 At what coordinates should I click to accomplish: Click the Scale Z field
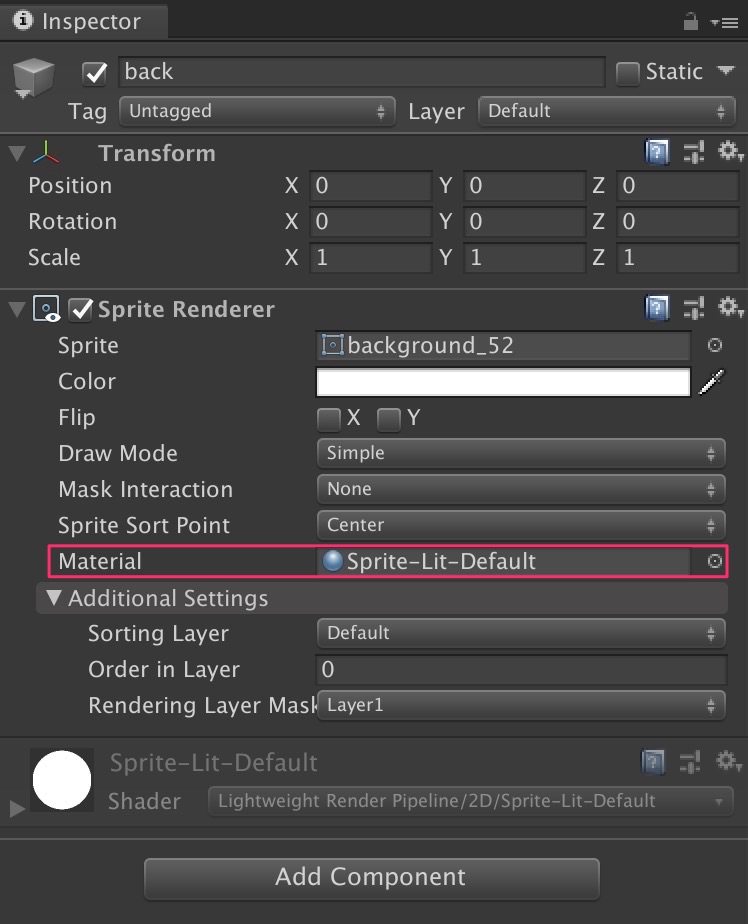678,258
